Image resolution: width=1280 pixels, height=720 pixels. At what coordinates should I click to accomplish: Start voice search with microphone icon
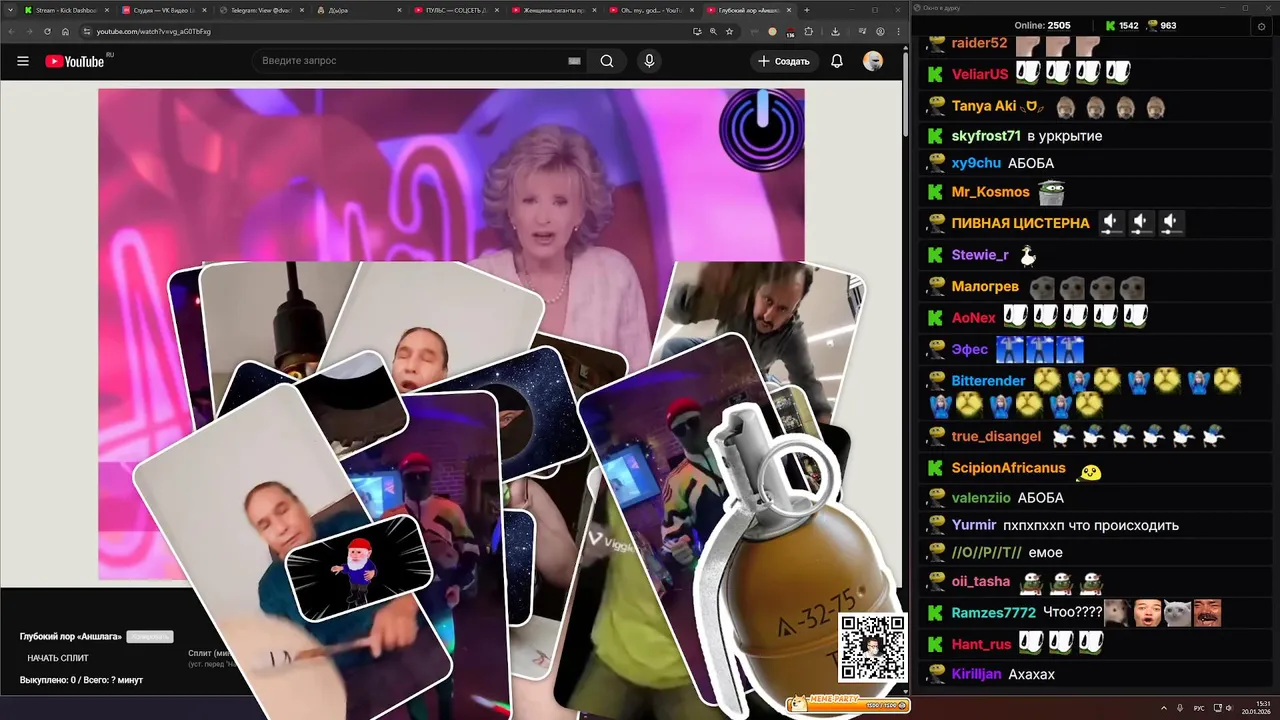point(649,61)
